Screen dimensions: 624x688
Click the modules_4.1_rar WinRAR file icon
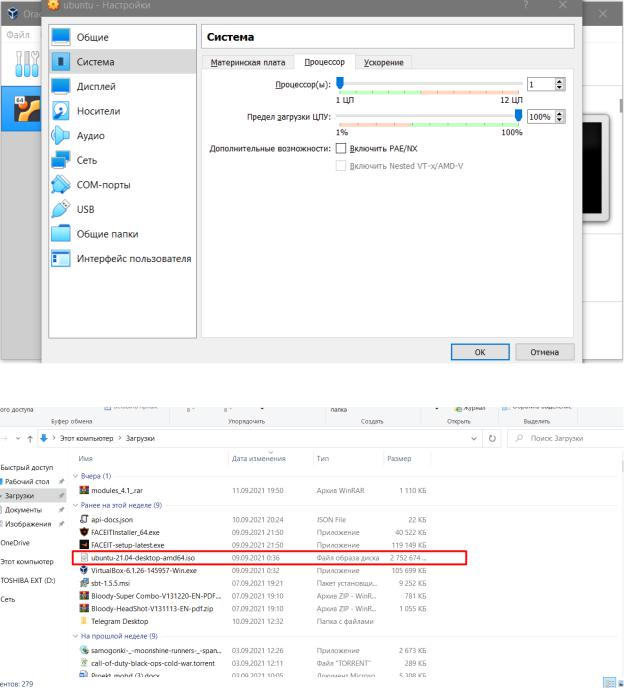[x=84, y=490]
